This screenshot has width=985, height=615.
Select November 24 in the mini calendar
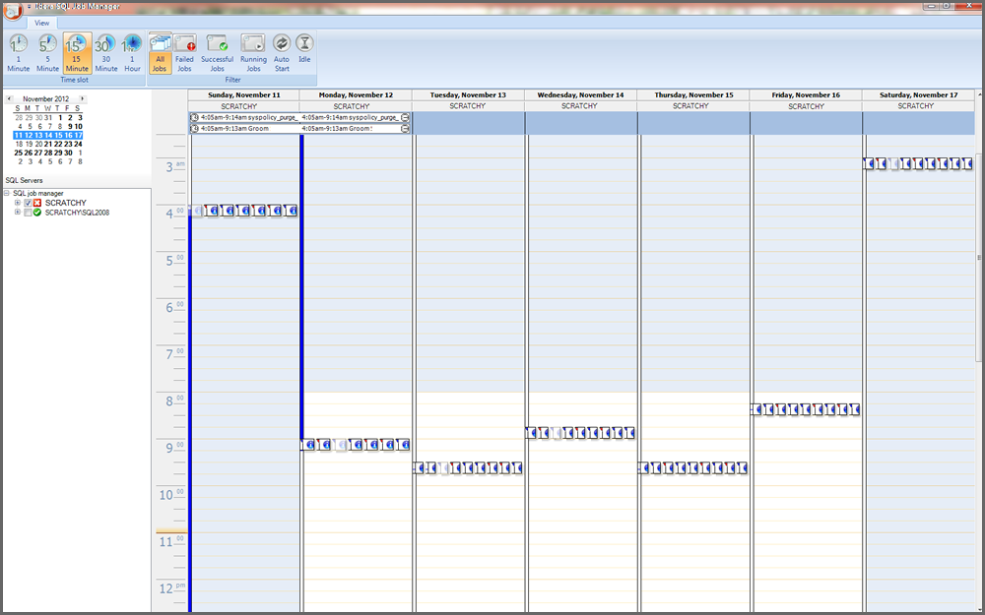point(79,144)
